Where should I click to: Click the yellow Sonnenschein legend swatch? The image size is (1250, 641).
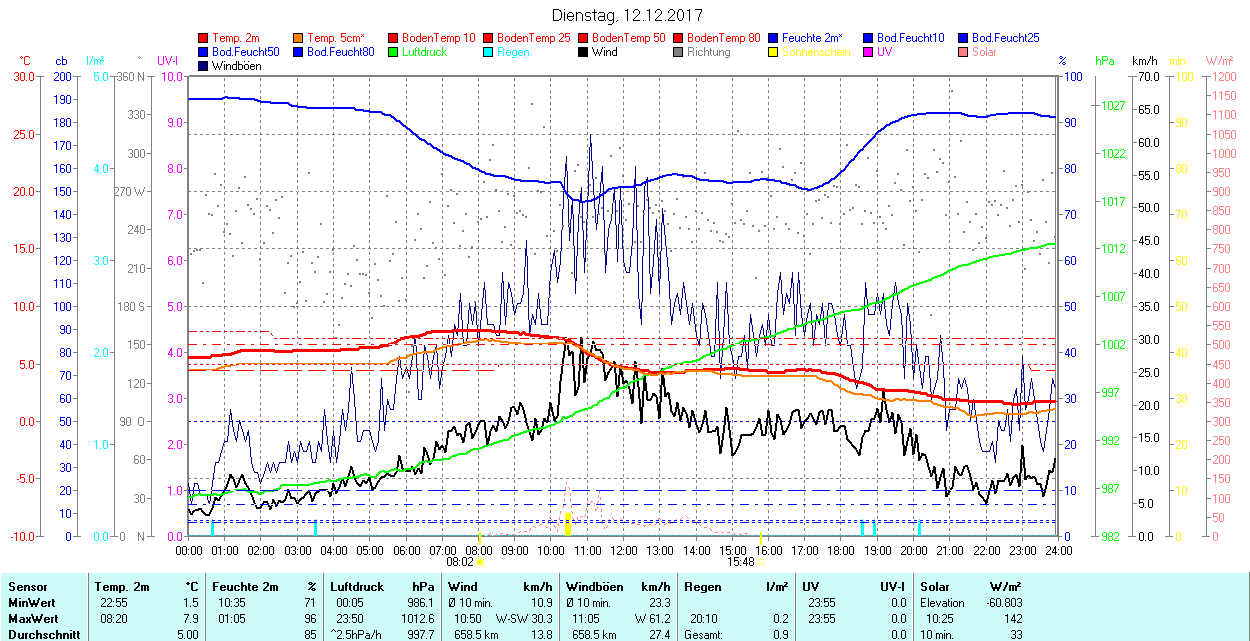[774, 52]
